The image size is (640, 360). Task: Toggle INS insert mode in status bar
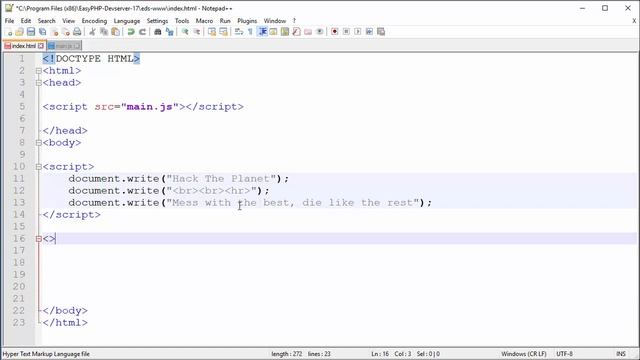621,354
